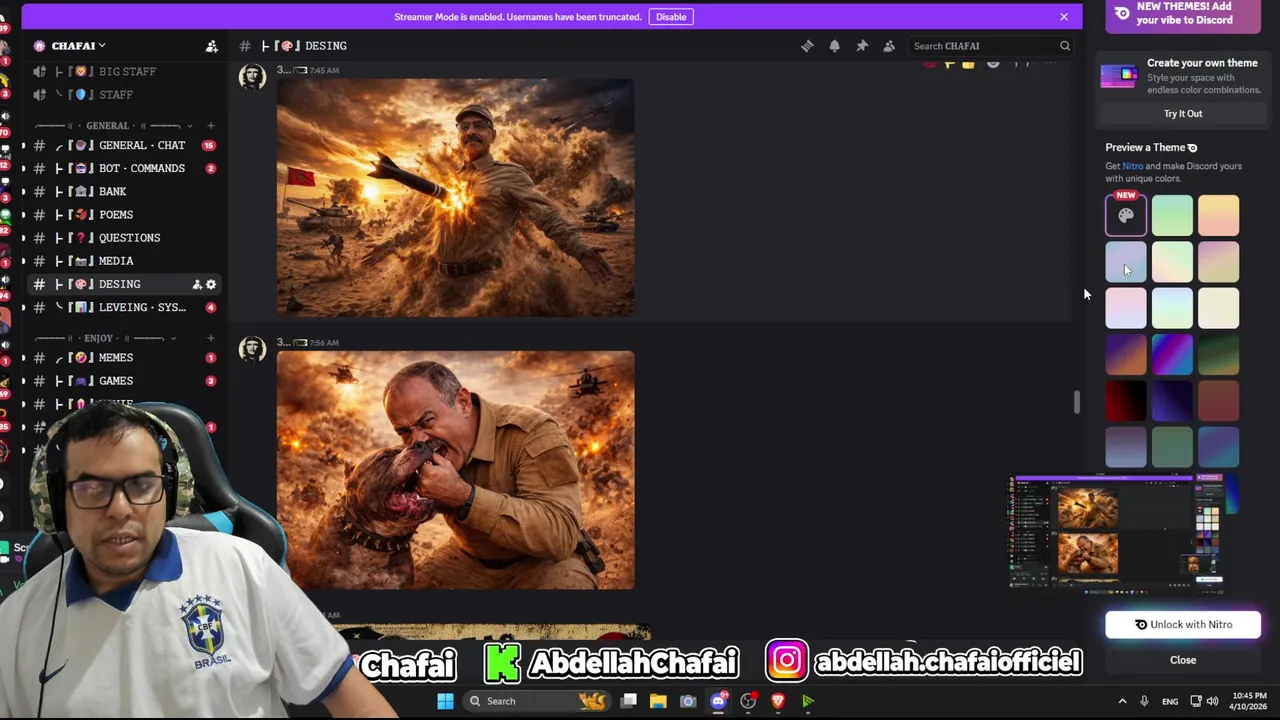Open the explosion man image at 7:45 AM

[x=455, y=198]
